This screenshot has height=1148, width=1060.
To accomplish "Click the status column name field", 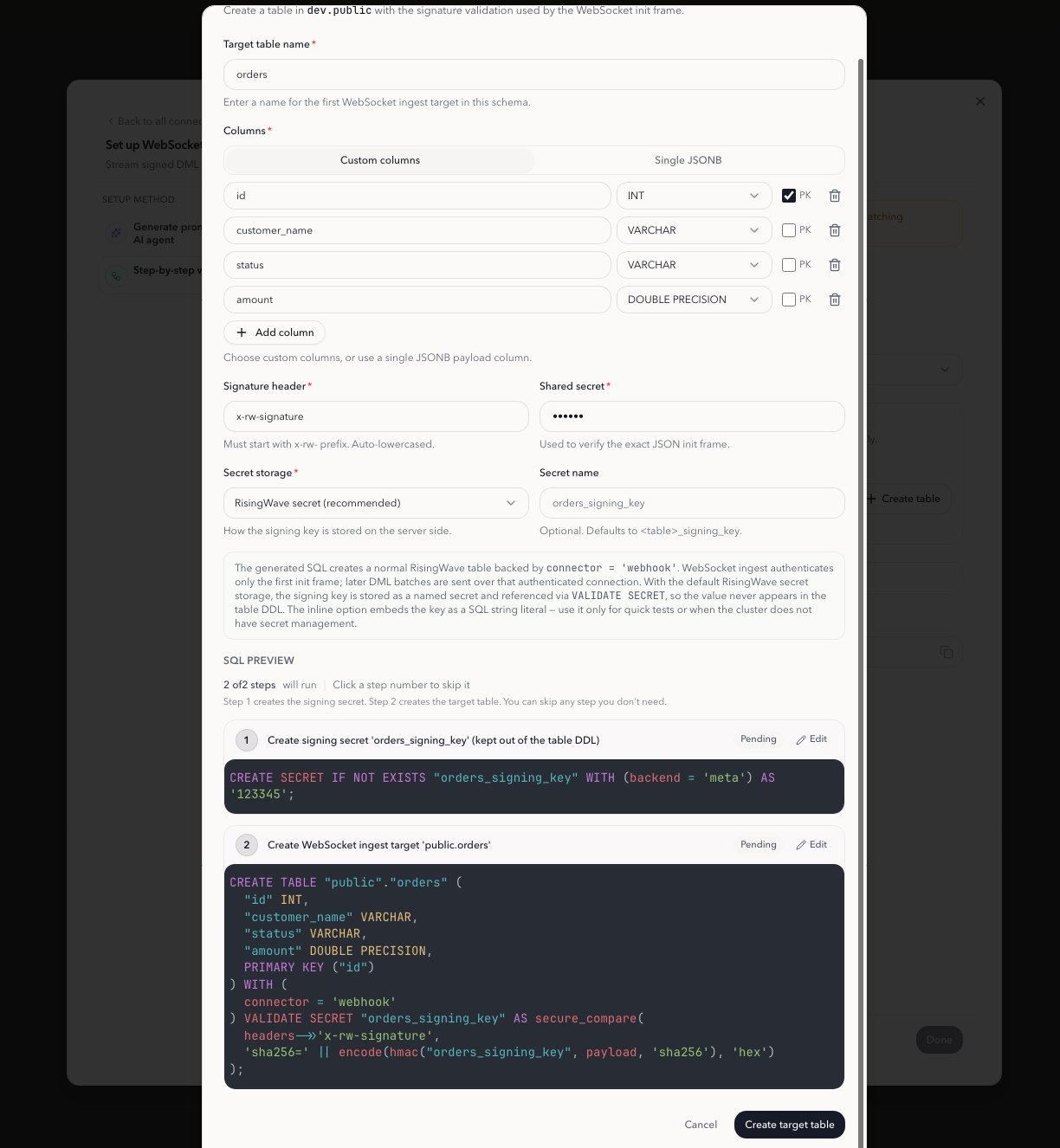I will point(417,265).
